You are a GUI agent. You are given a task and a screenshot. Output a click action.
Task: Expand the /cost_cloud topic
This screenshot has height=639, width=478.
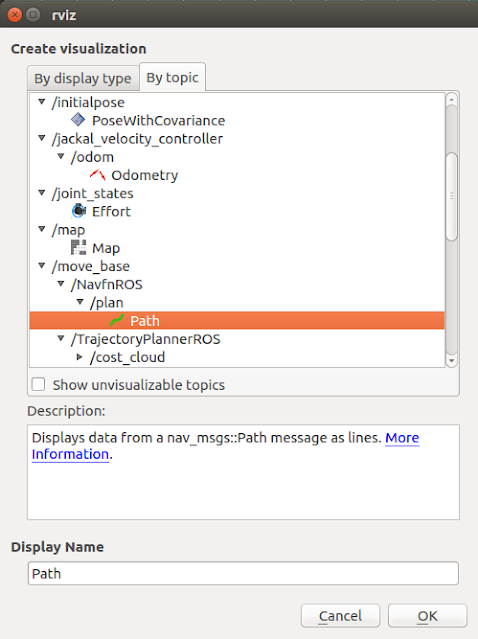click(80, 357)
